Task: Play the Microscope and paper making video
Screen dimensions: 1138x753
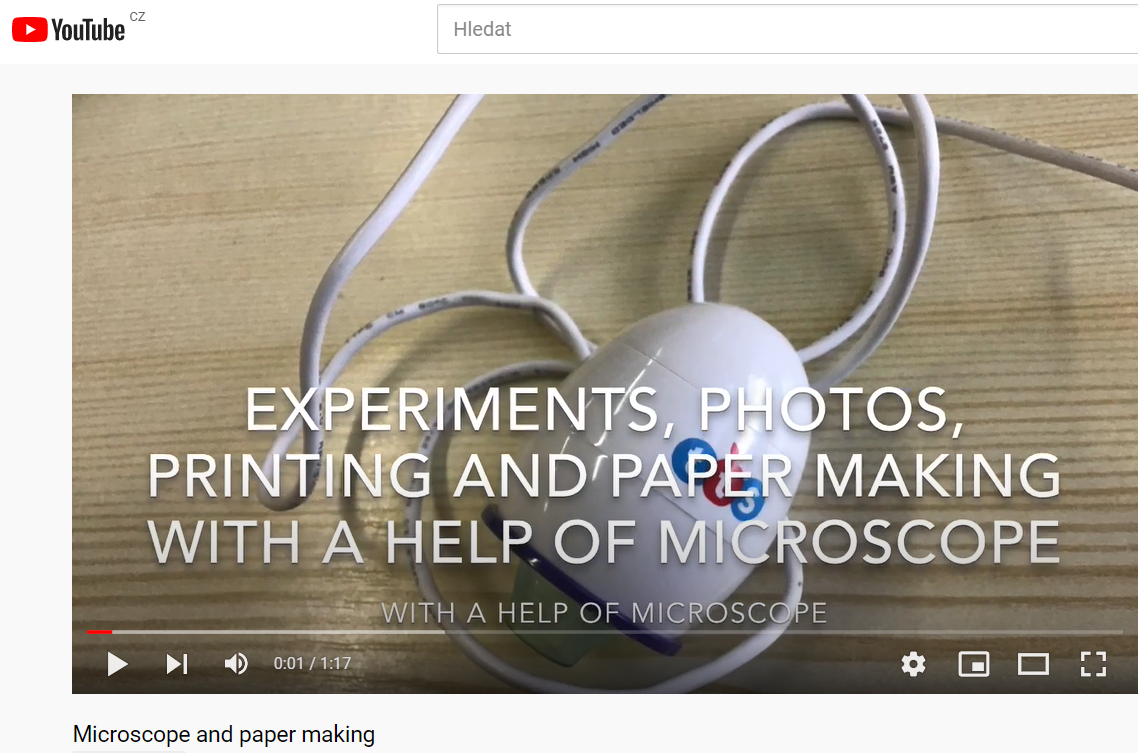Action: point(117,664)
